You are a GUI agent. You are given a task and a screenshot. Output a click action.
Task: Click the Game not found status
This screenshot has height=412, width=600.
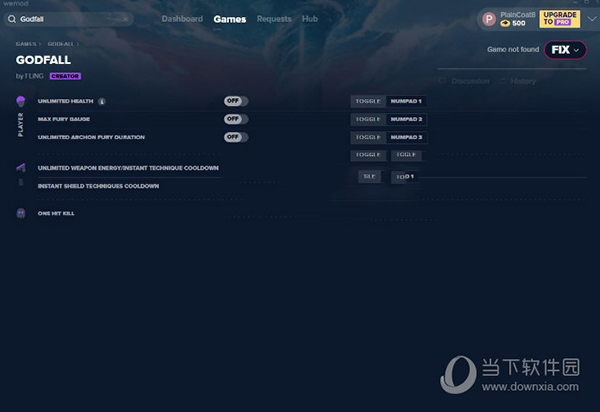(x=513, y=49)
